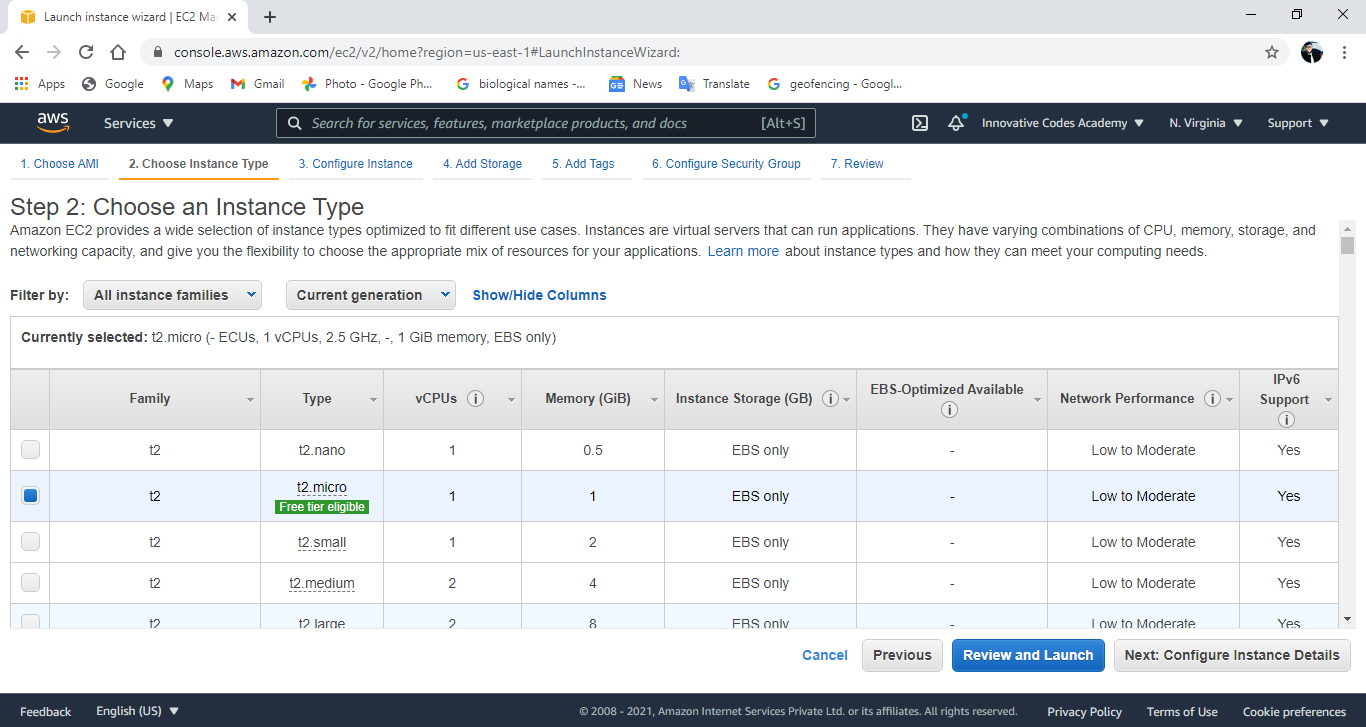Switch to step 4 Add Storage
The height and width of the screenshot is (727, 1366).
(x=482, y=163)
